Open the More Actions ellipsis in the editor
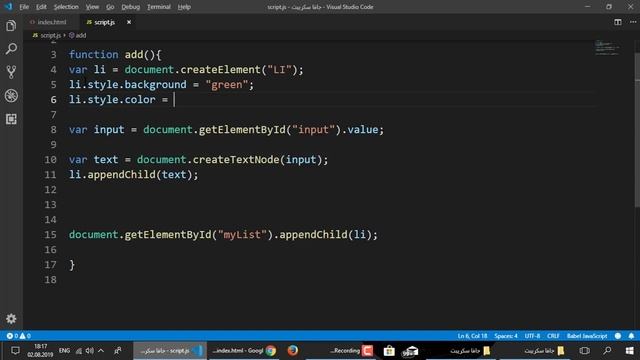The width and height of the screenshot is (640, 360). pyautogui.click(x=632, y=22)
